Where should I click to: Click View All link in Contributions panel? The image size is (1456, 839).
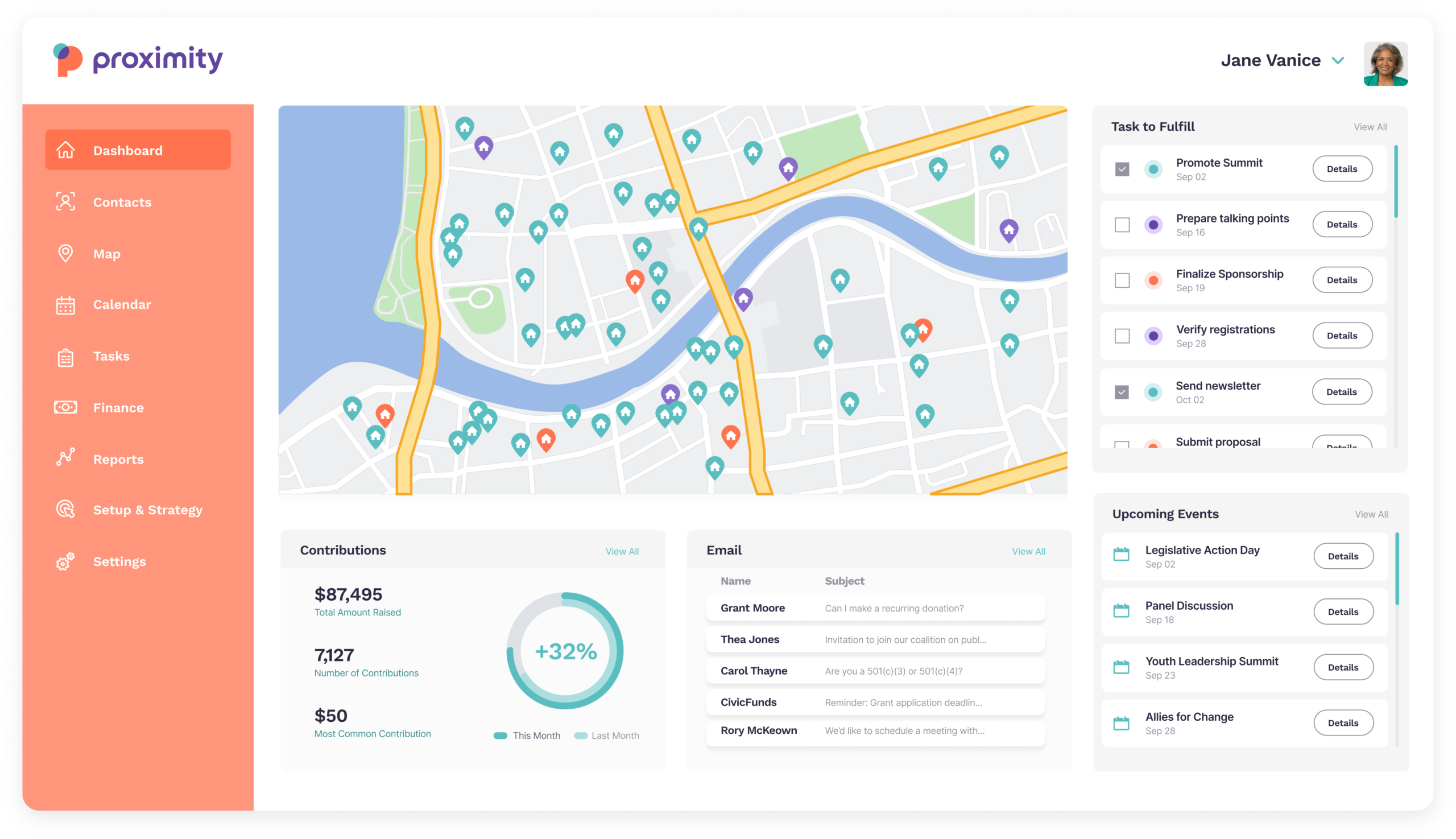[622, 551]
